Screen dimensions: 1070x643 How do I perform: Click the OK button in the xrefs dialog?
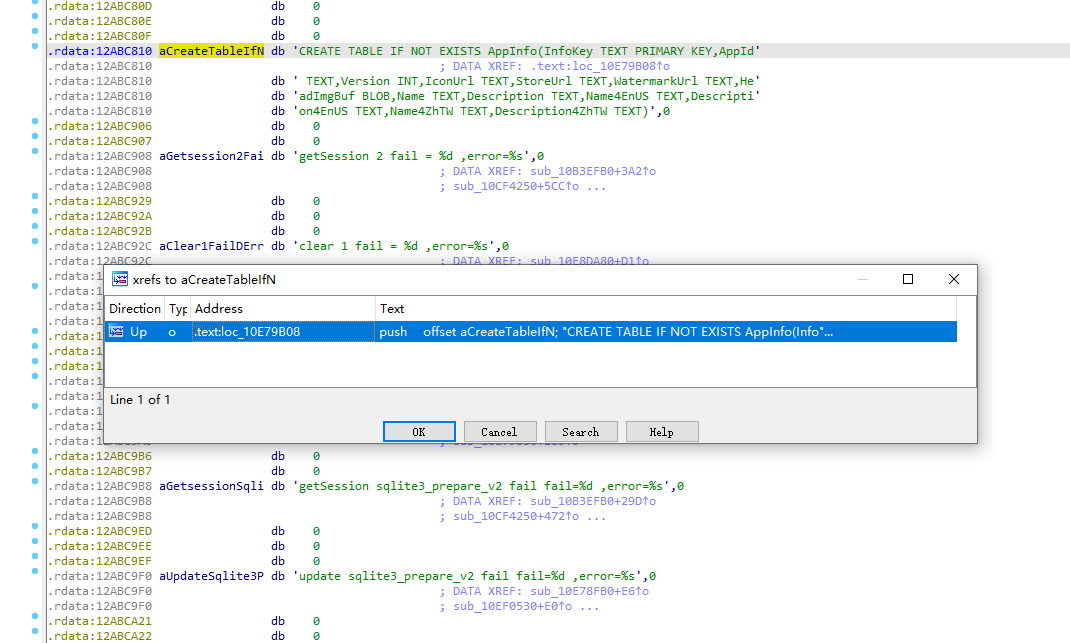click(419, 431)
